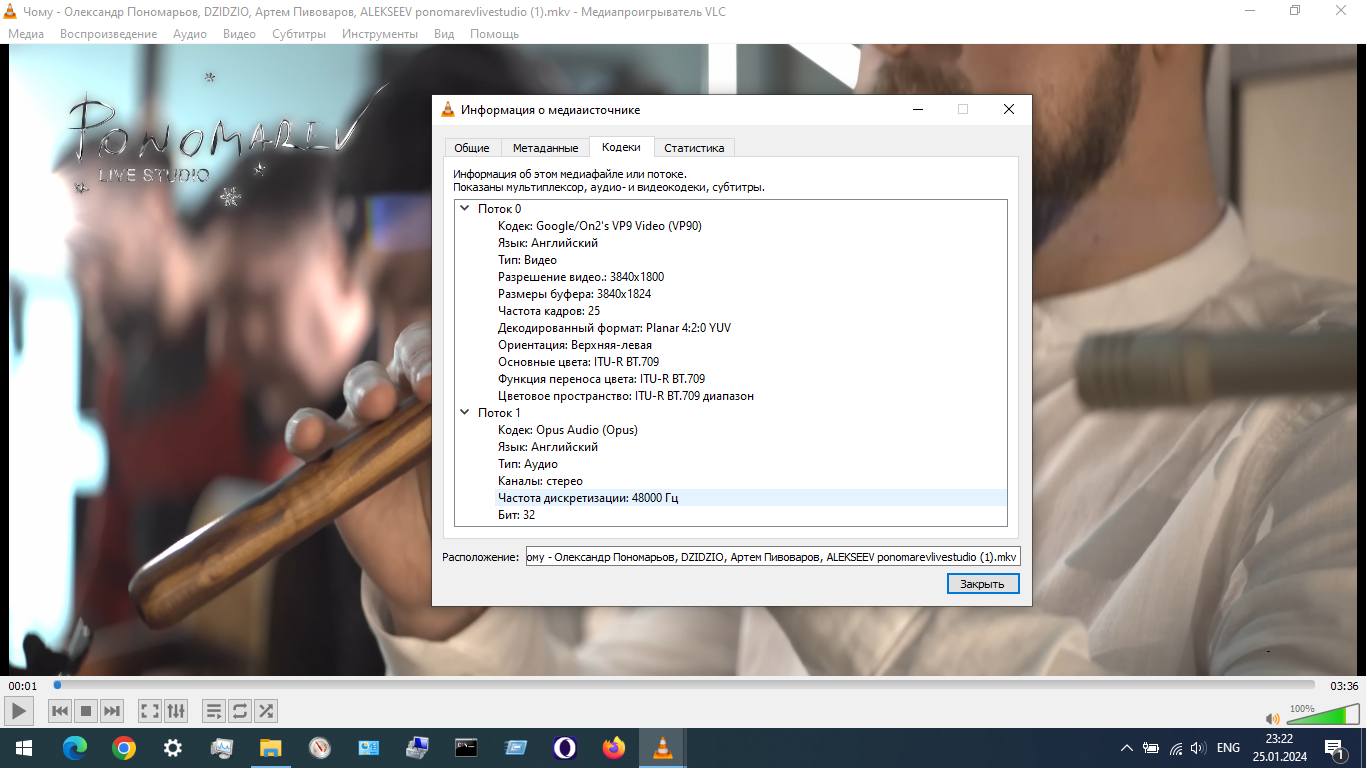The width and height of the screenshot is (1366, 768).
Task: Open the Инструменты menu
Action: coord(379,34)
